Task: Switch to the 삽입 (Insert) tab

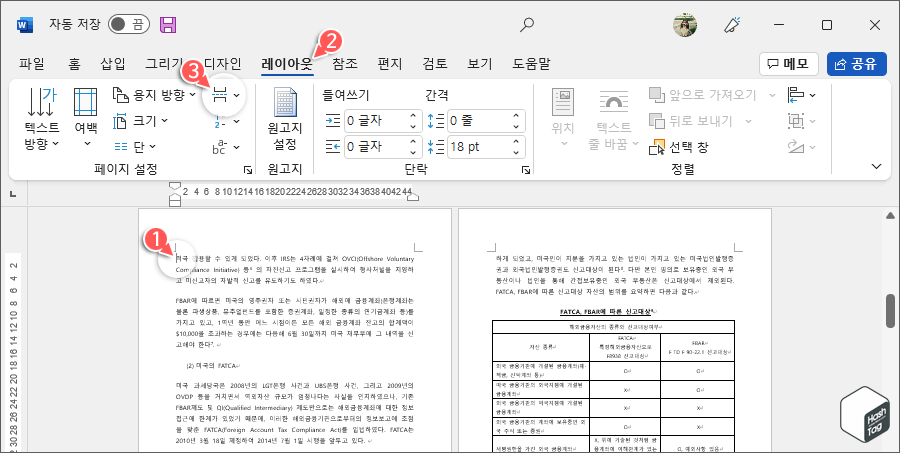Action: click(x=113, y=64)
